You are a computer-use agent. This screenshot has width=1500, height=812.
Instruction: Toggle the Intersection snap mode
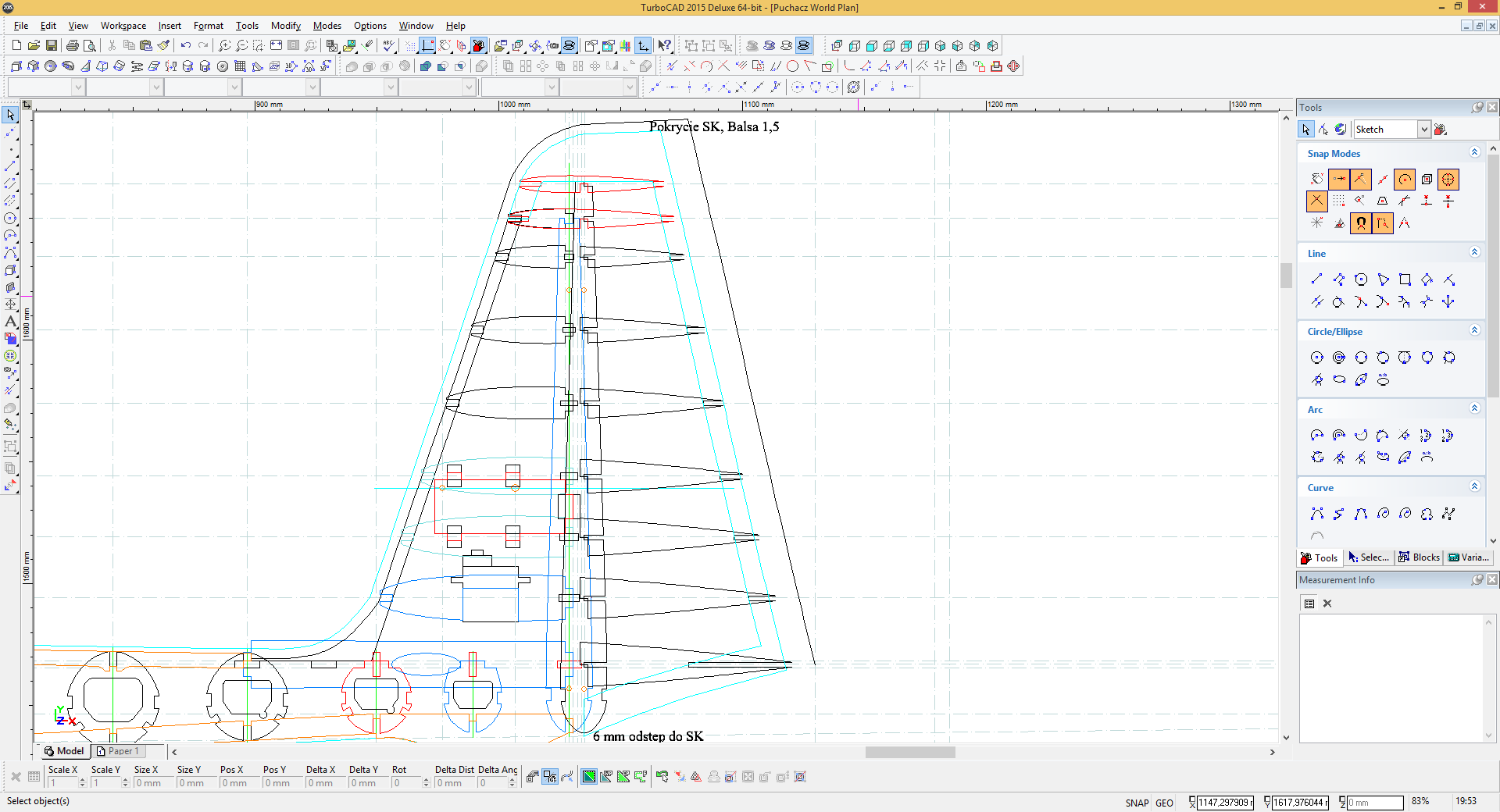click(1316, 201)
